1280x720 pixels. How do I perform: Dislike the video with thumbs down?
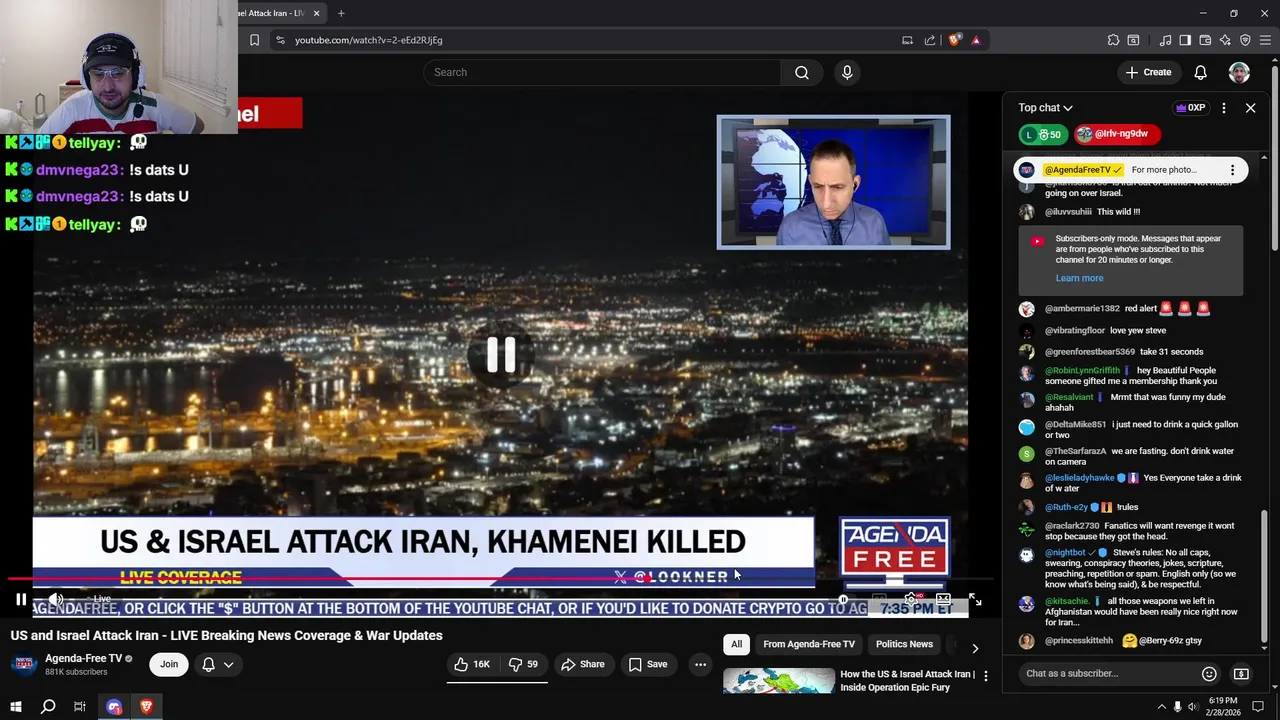tap(524, 664)
